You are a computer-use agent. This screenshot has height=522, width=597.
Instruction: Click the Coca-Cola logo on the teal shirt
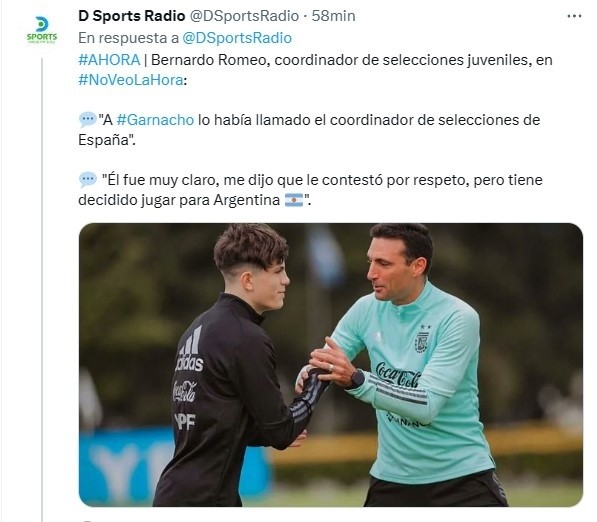[x=398, y=375]
